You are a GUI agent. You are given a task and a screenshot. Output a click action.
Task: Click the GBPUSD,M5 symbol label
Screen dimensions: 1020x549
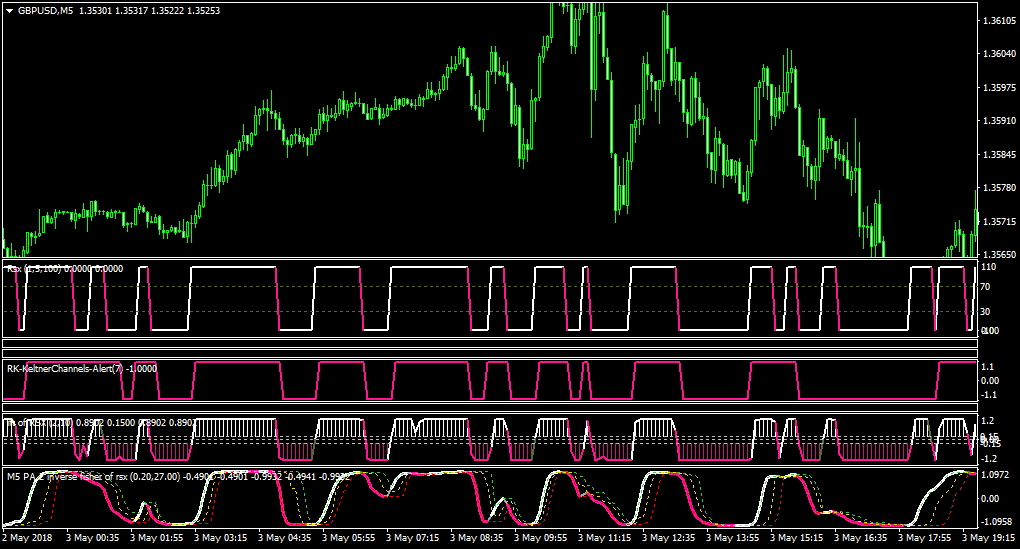pos(46,11)
